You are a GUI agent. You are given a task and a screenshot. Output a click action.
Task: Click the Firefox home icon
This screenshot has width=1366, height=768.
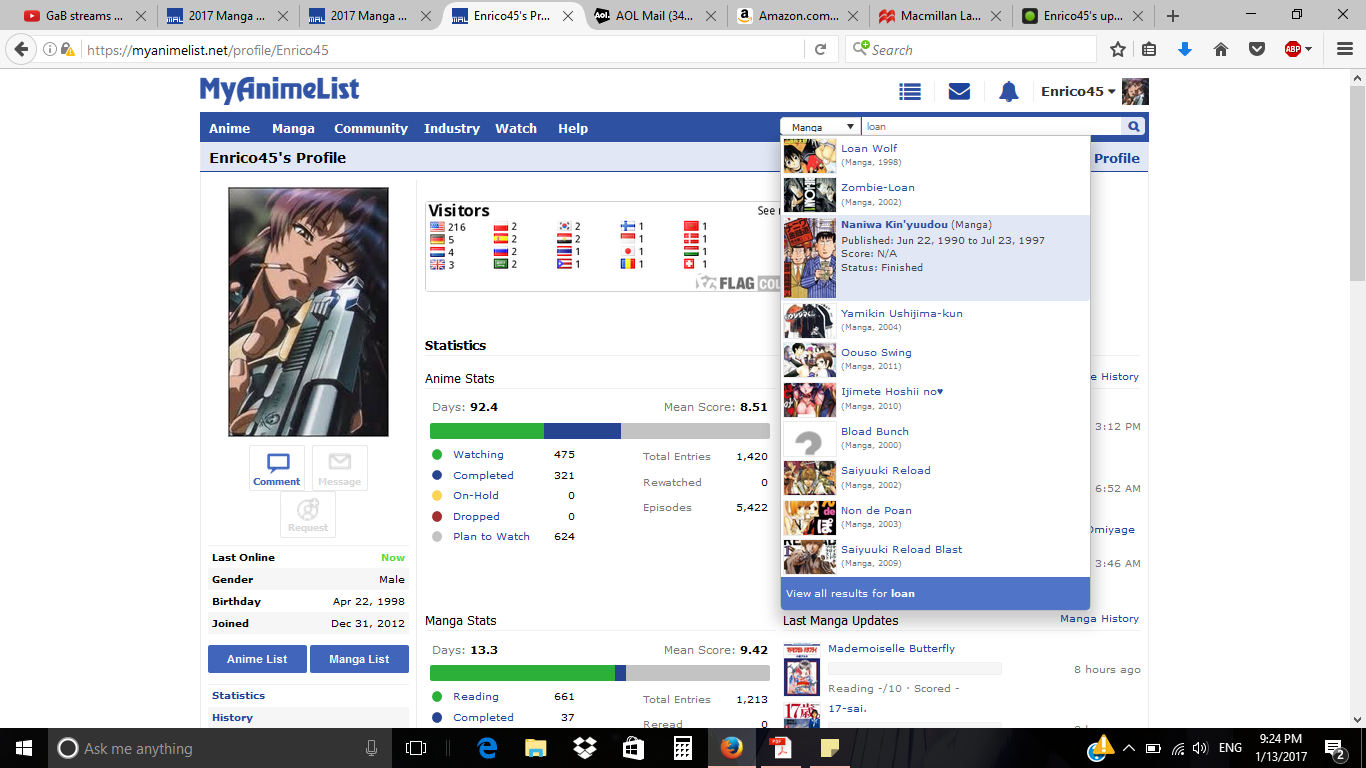(1220, 49)
